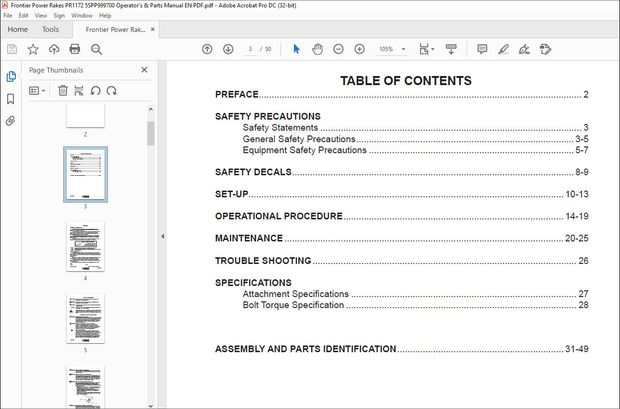620x409 pixels.
Task: Click the stamp tool icon
Action: (545, 49)
